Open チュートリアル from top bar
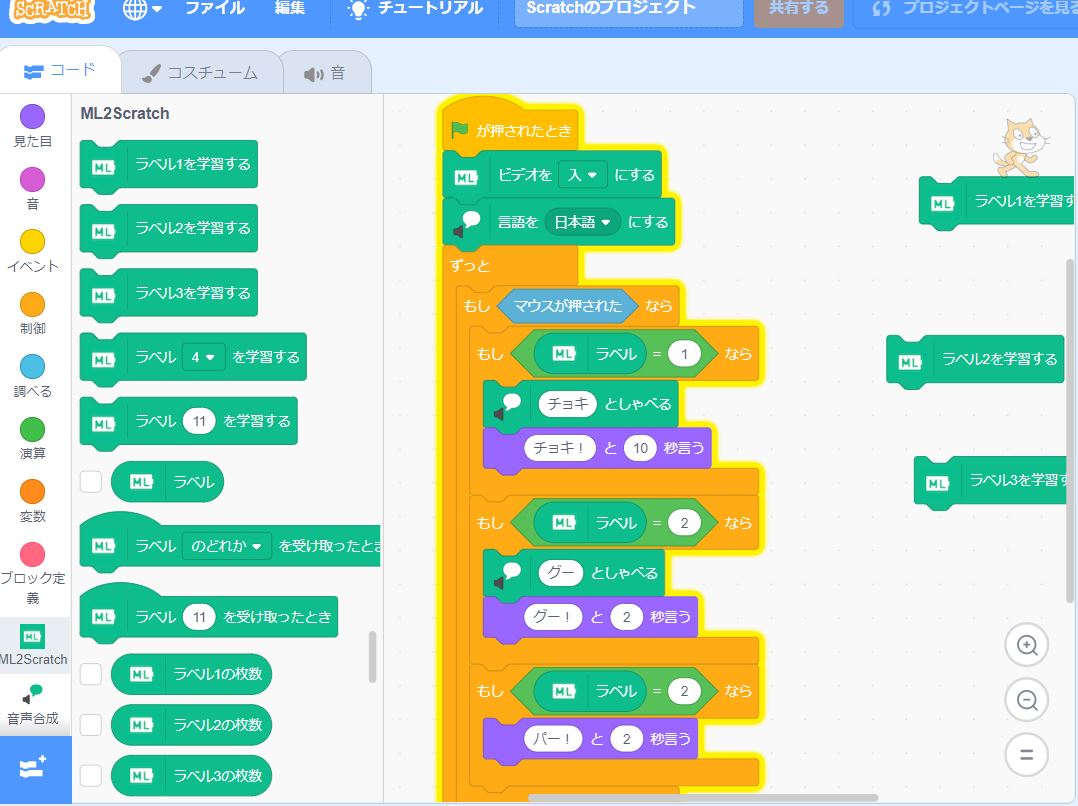Viewport: 1078px width, 806px height. (x=415, y=9)
